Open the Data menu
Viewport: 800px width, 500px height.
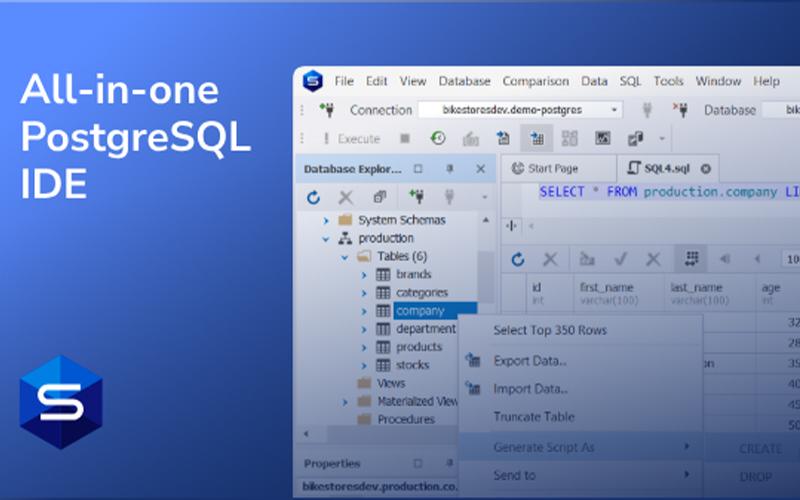[594, 81]
